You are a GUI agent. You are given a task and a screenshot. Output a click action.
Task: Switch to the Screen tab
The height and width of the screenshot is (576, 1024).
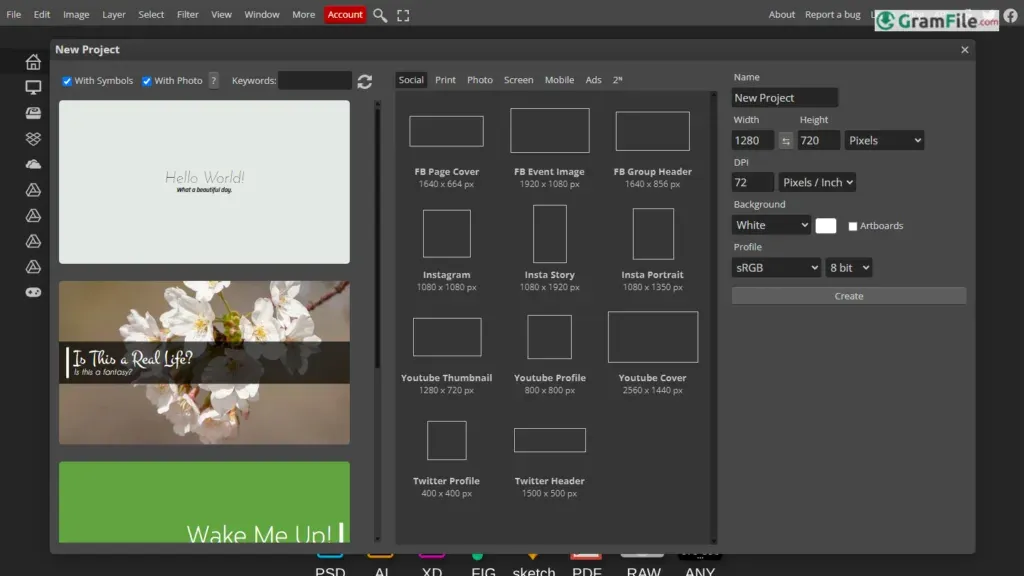(519, 80)
